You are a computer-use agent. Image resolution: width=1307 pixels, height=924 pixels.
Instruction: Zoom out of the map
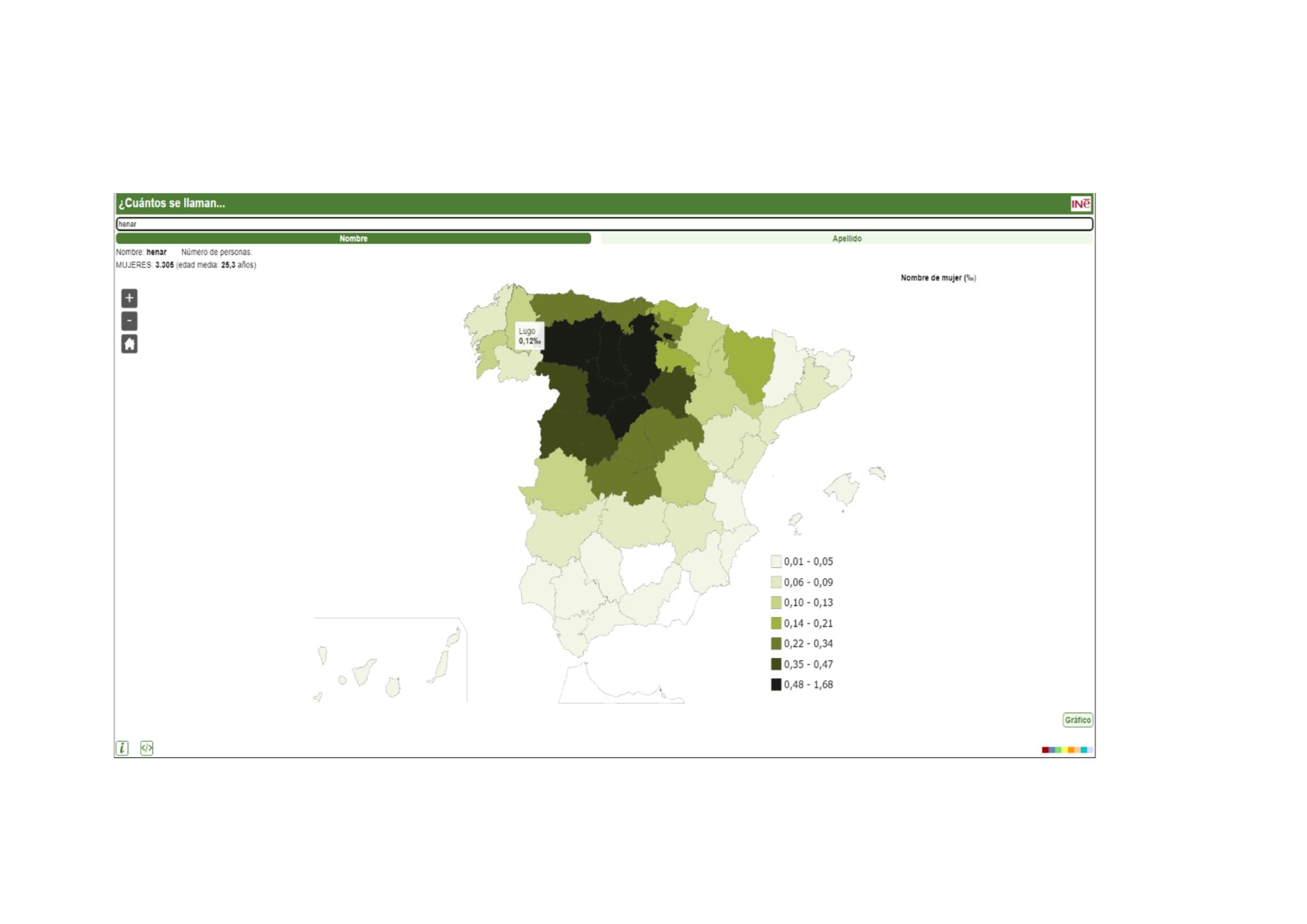point(129,321)
